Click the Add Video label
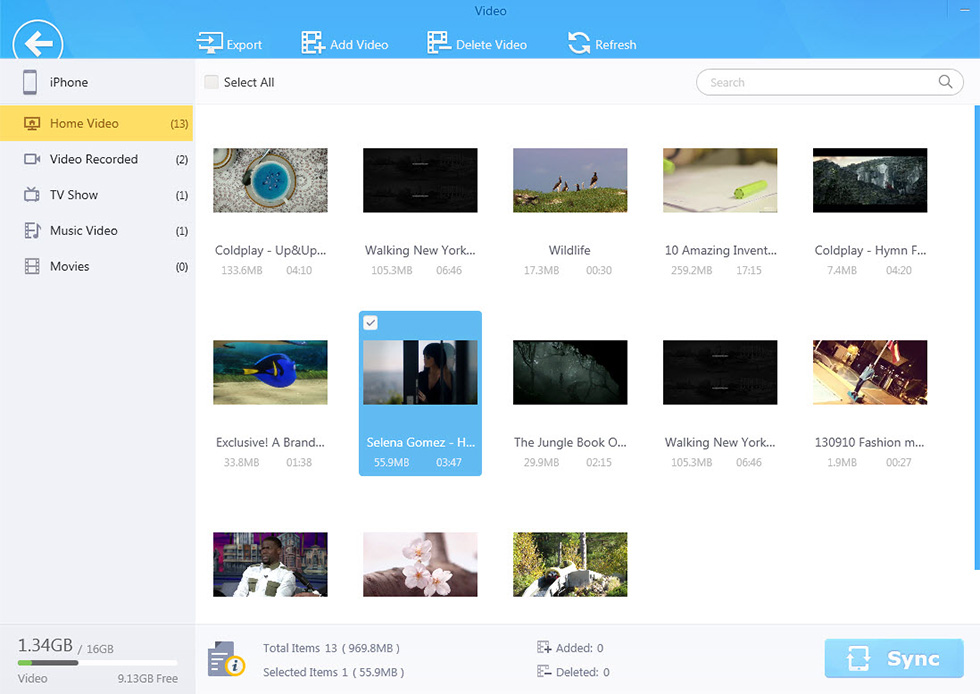Screen dimensions: 980x694 359,44
